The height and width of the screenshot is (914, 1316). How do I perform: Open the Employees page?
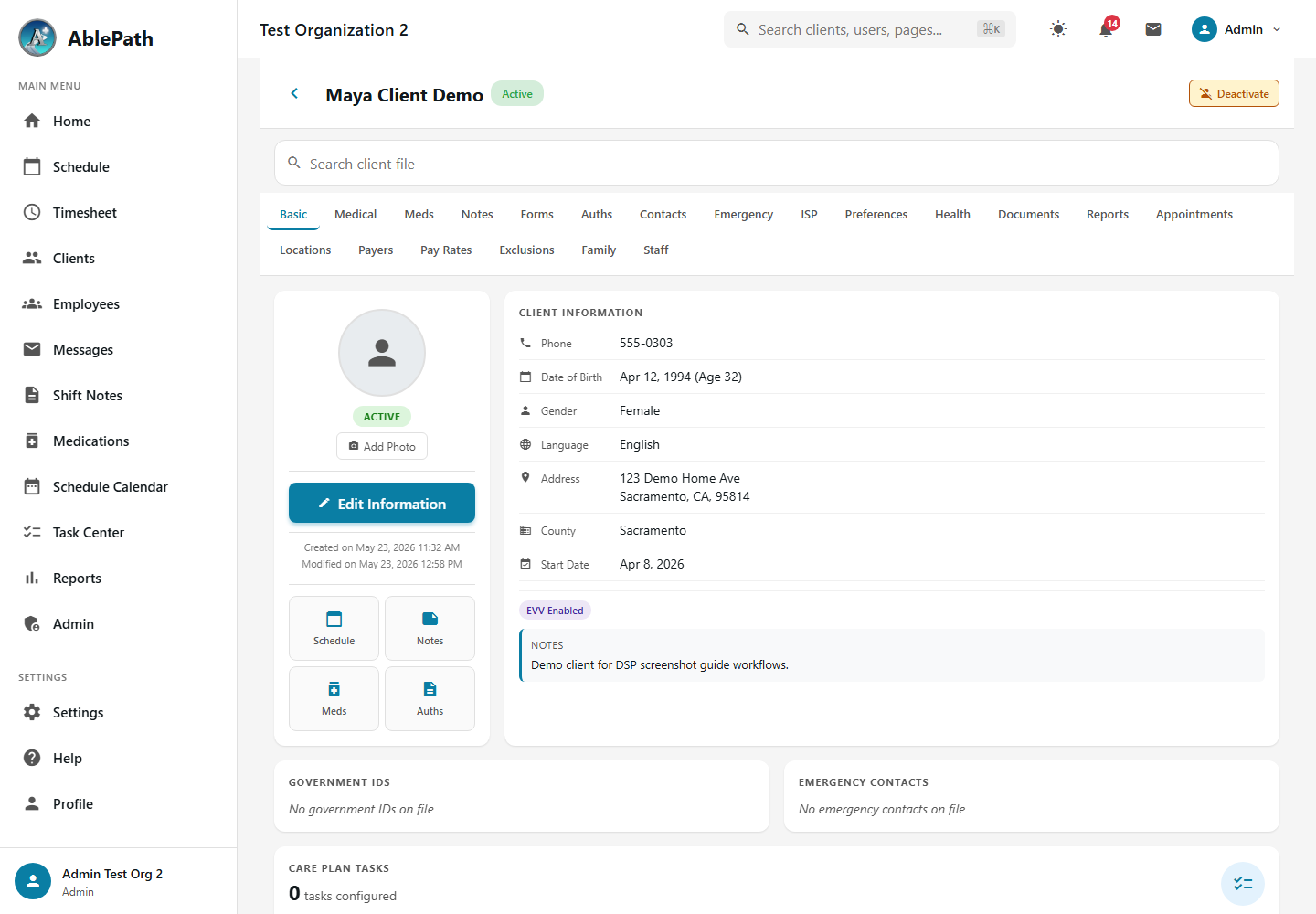click(x=118, y=303)
